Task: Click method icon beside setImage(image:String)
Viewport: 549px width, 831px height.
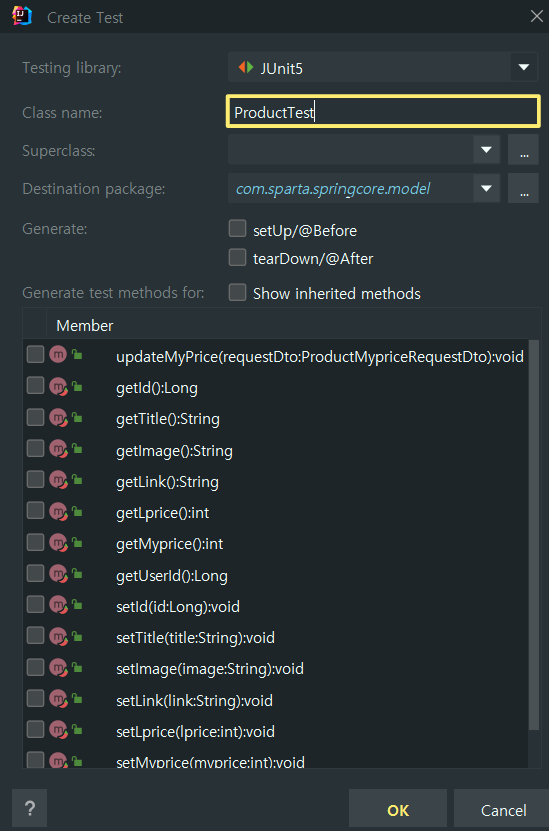Action: coord(58,668)
